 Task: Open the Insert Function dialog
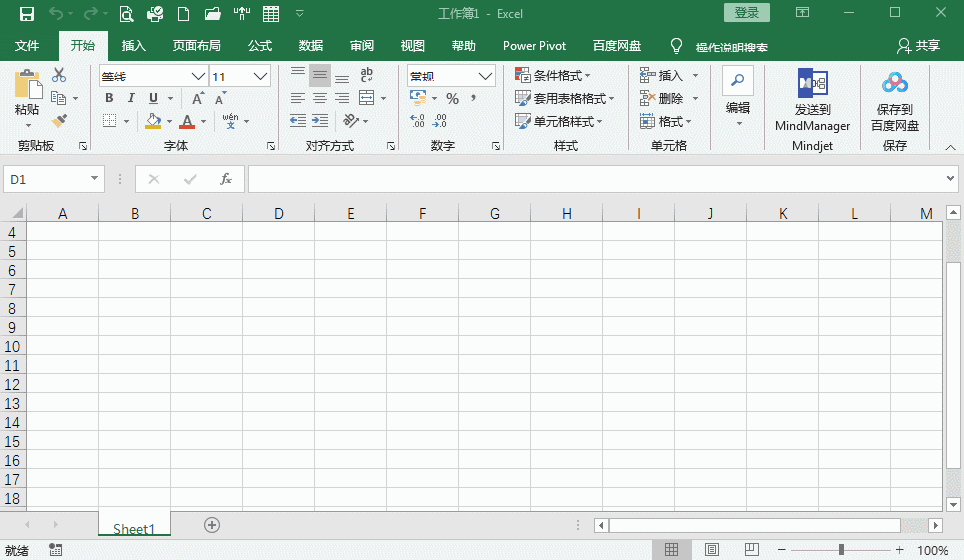[x=226, y=179]
